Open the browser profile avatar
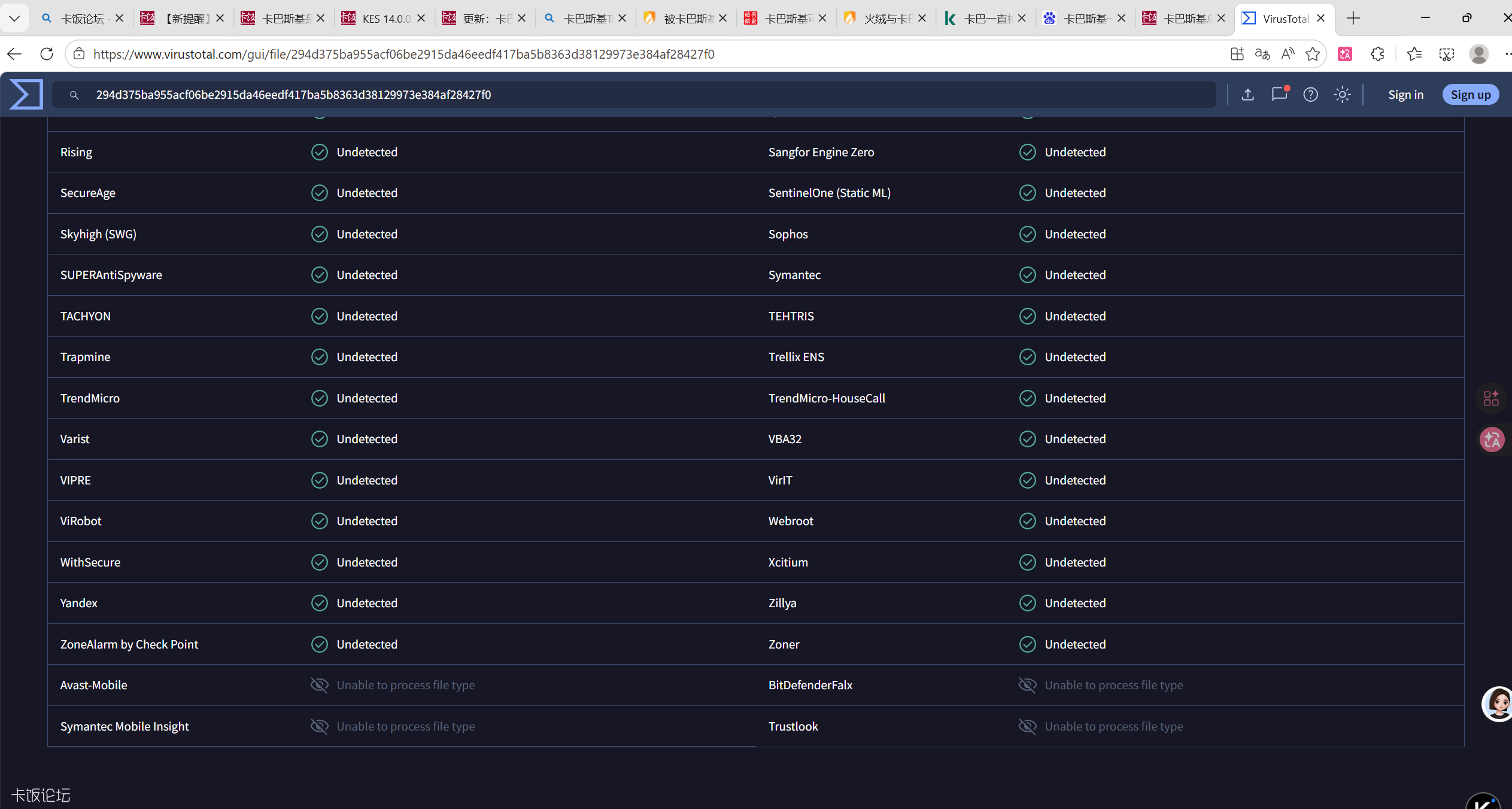The image size is (1512, 809). pos(1479,54)
